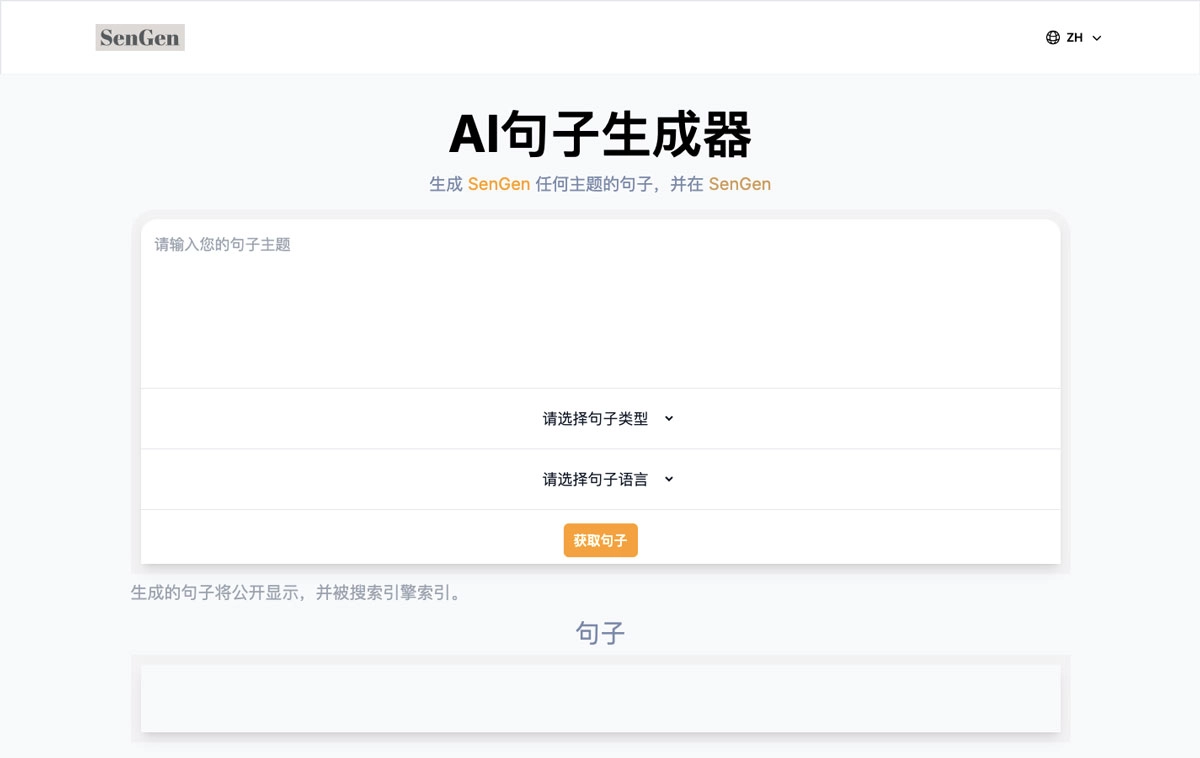Click the sentence topic input field
This screenshot has width=1200, height=758.
[x=600, y=300]
